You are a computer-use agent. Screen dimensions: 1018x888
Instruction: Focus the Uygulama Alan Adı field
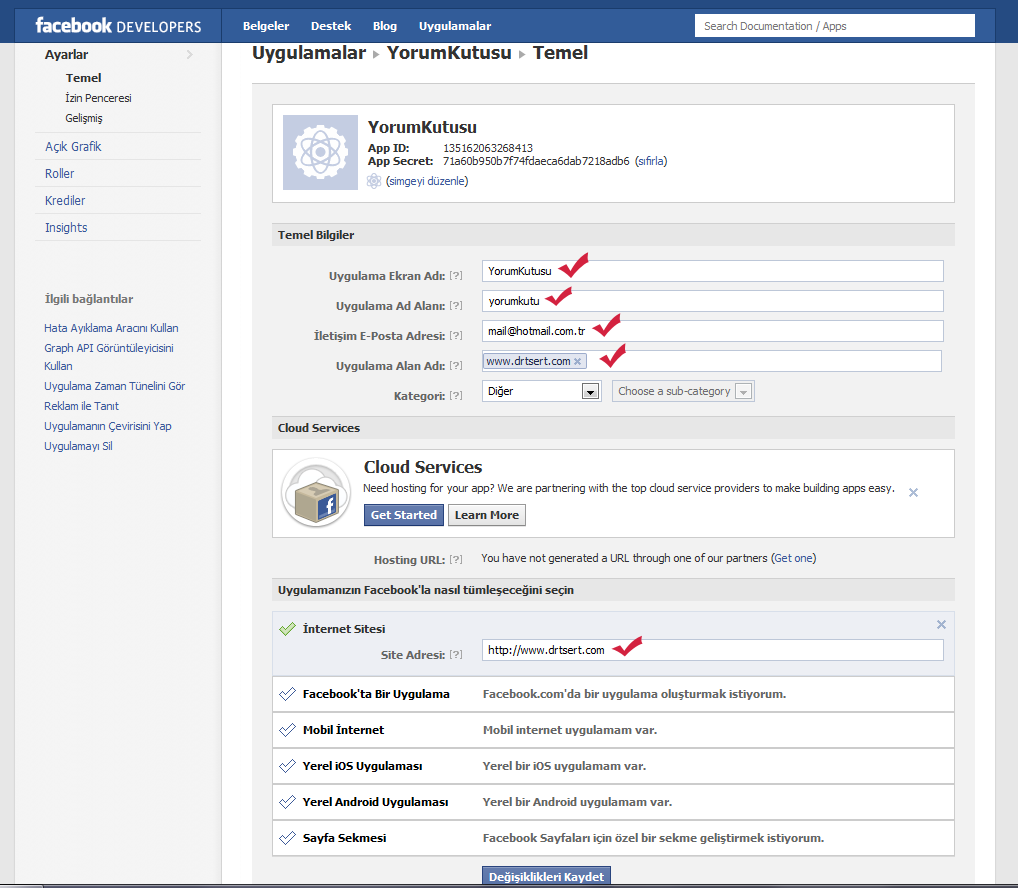coord(712,361)
